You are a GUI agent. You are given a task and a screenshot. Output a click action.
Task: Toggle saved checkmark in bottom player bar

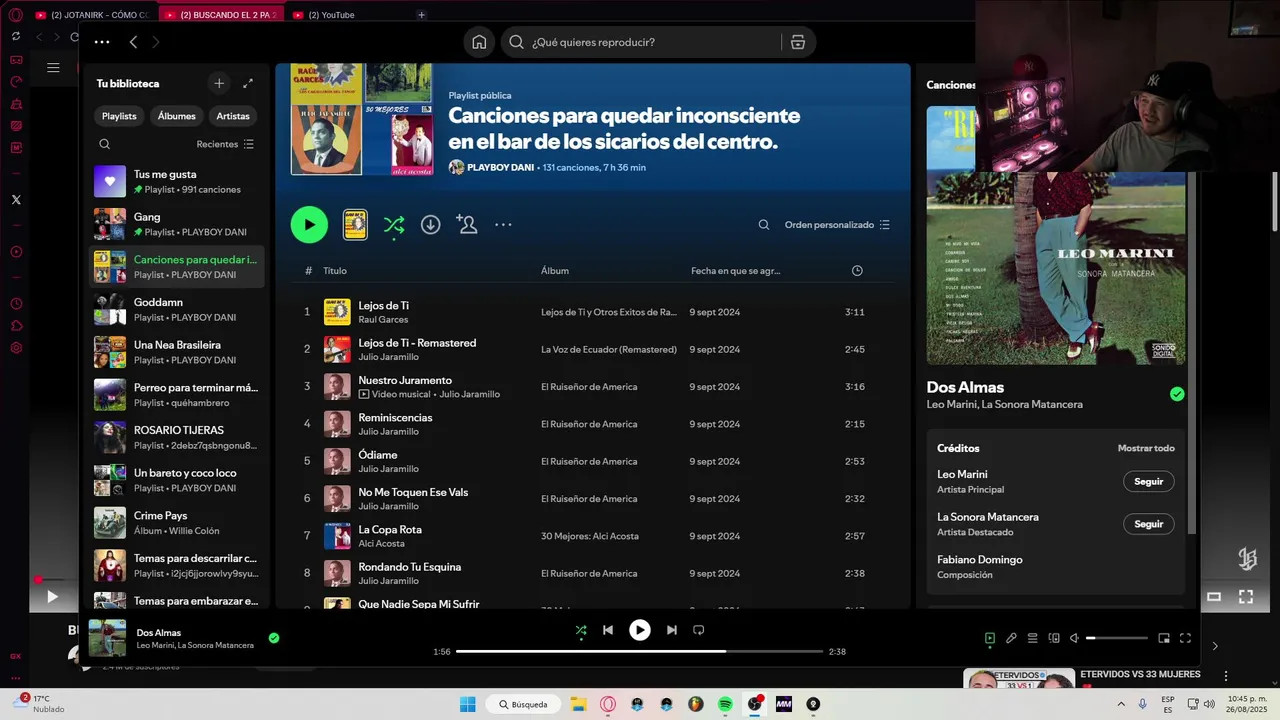pyautogui.click(x=274, y=638)
